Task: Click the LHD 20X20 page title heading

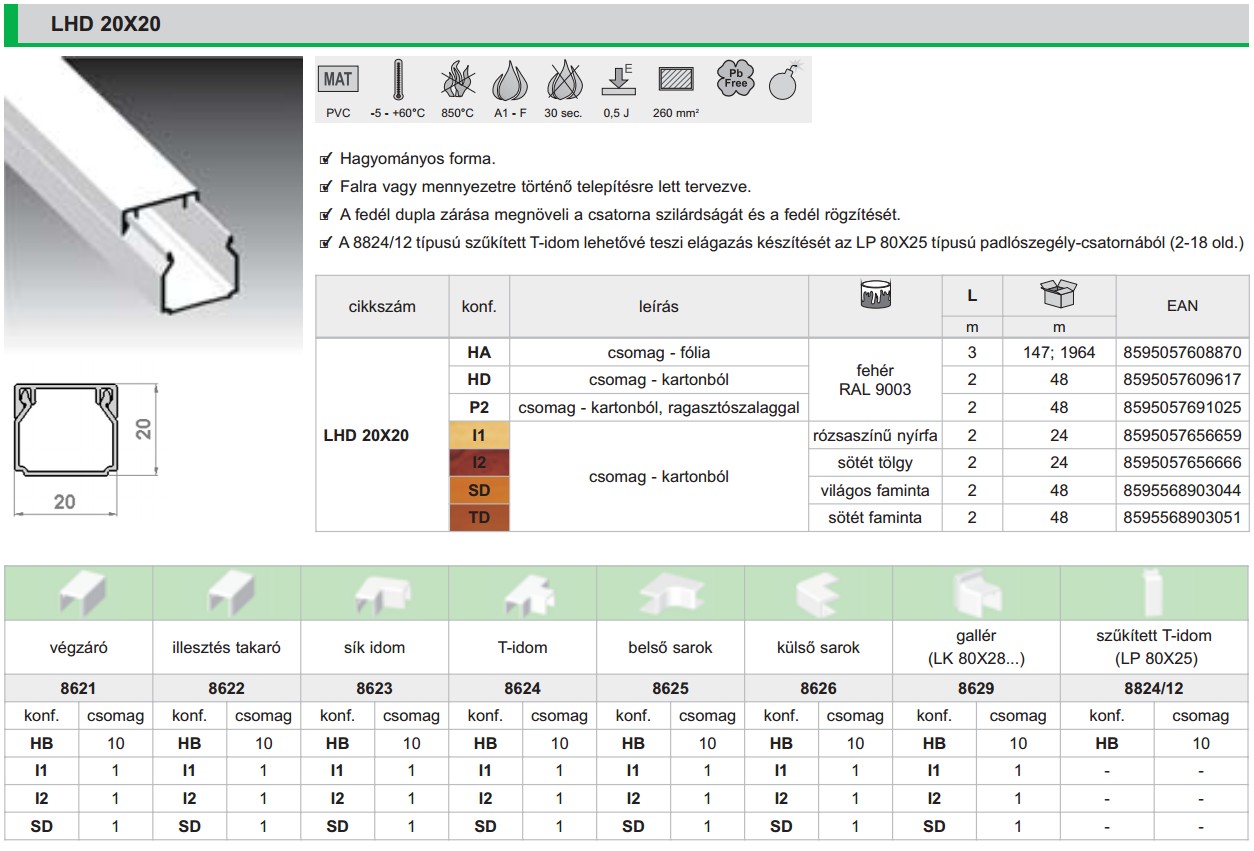Action: [x=106, y=25]
